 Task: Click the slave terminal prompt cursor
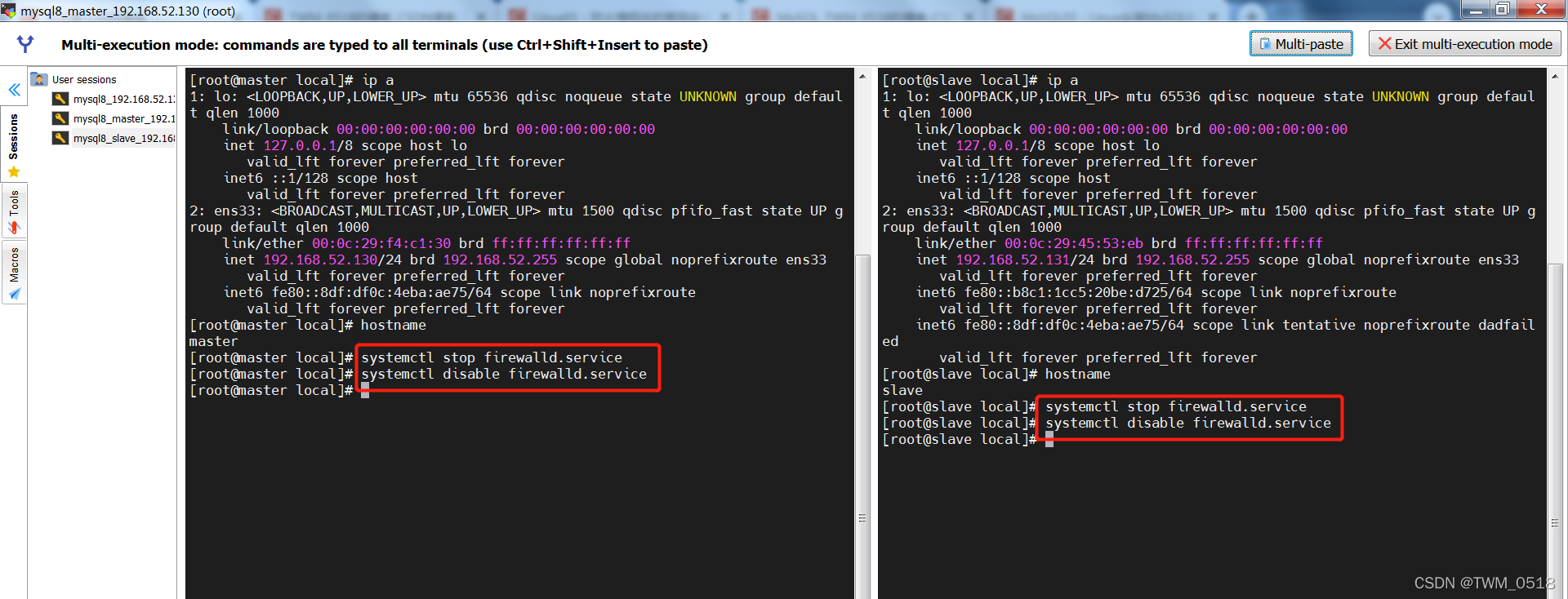tap(1049, 439)
